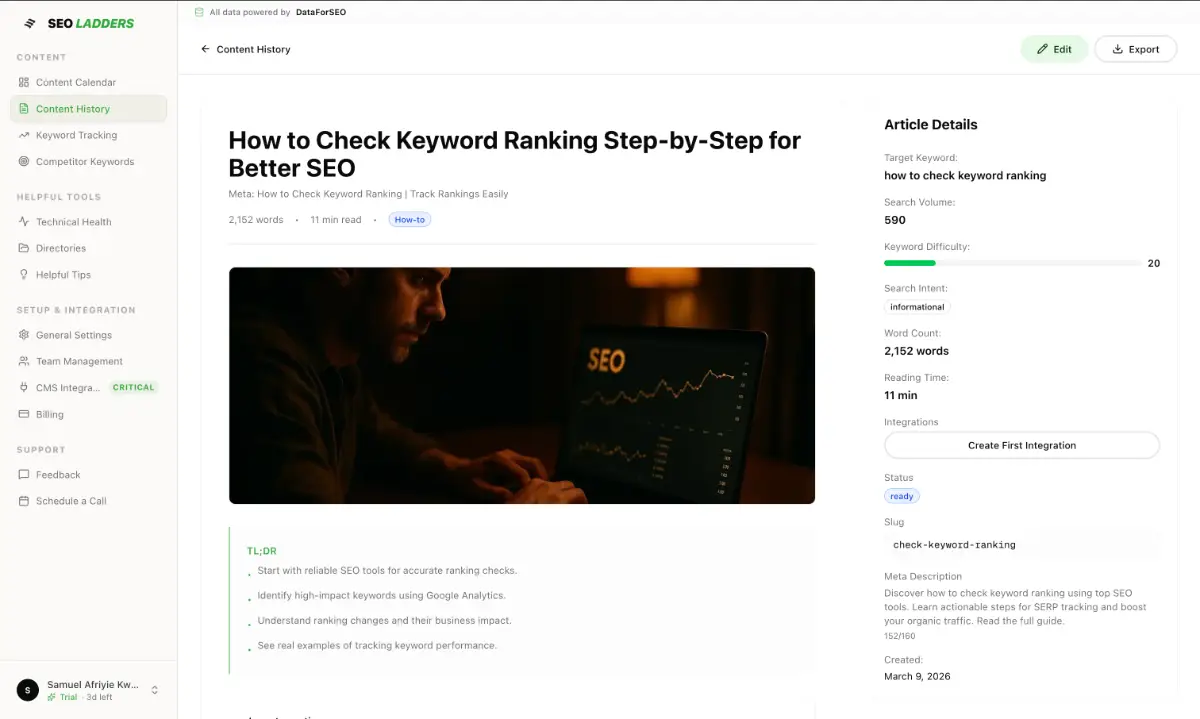Click the Helpful Tips lightbulb icon
This screenshot has width=1200, height=719.
(x=24, y=274)
